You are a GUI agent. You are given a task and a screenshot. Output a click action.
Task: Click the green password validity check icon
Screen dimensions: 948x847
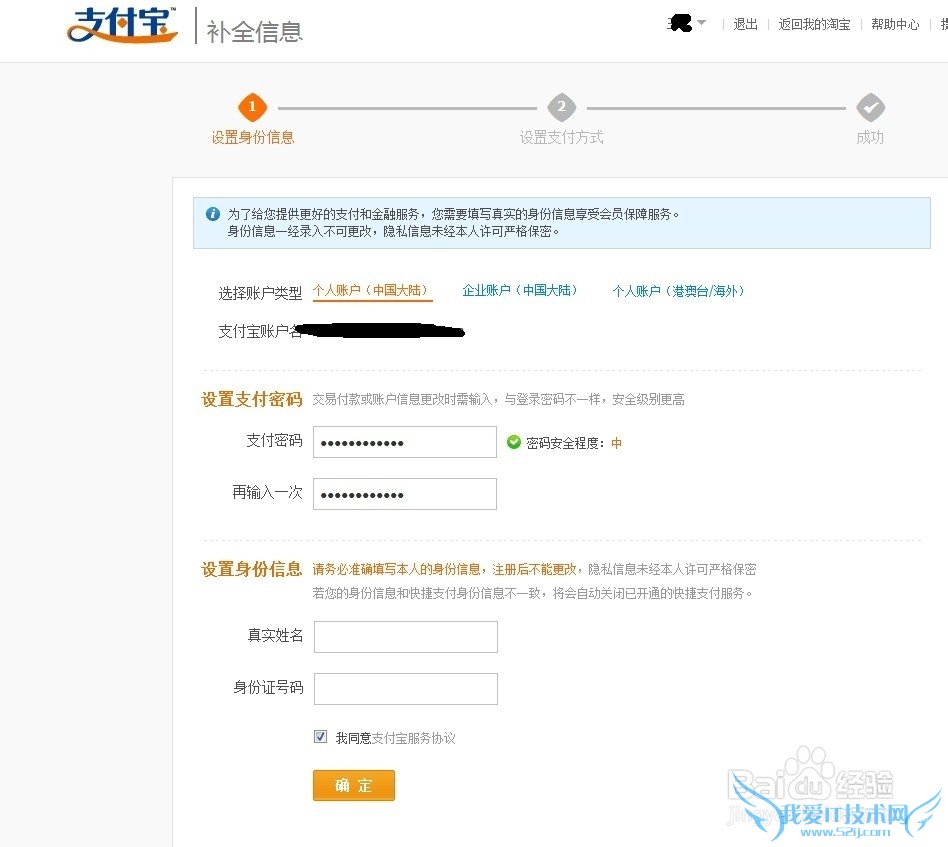pos(513,442)
